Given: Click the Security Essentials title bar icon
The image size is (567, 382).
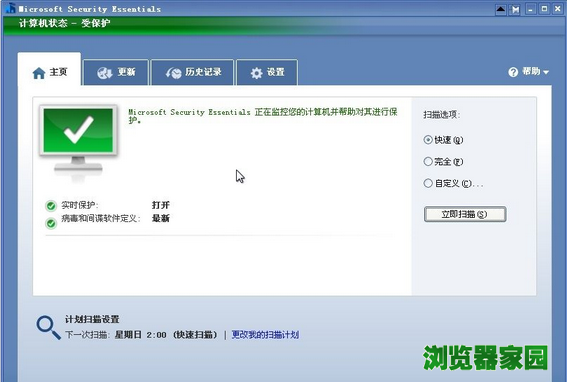Looking at the screenshot, I should pyautogui.click(x=11, y=8).
